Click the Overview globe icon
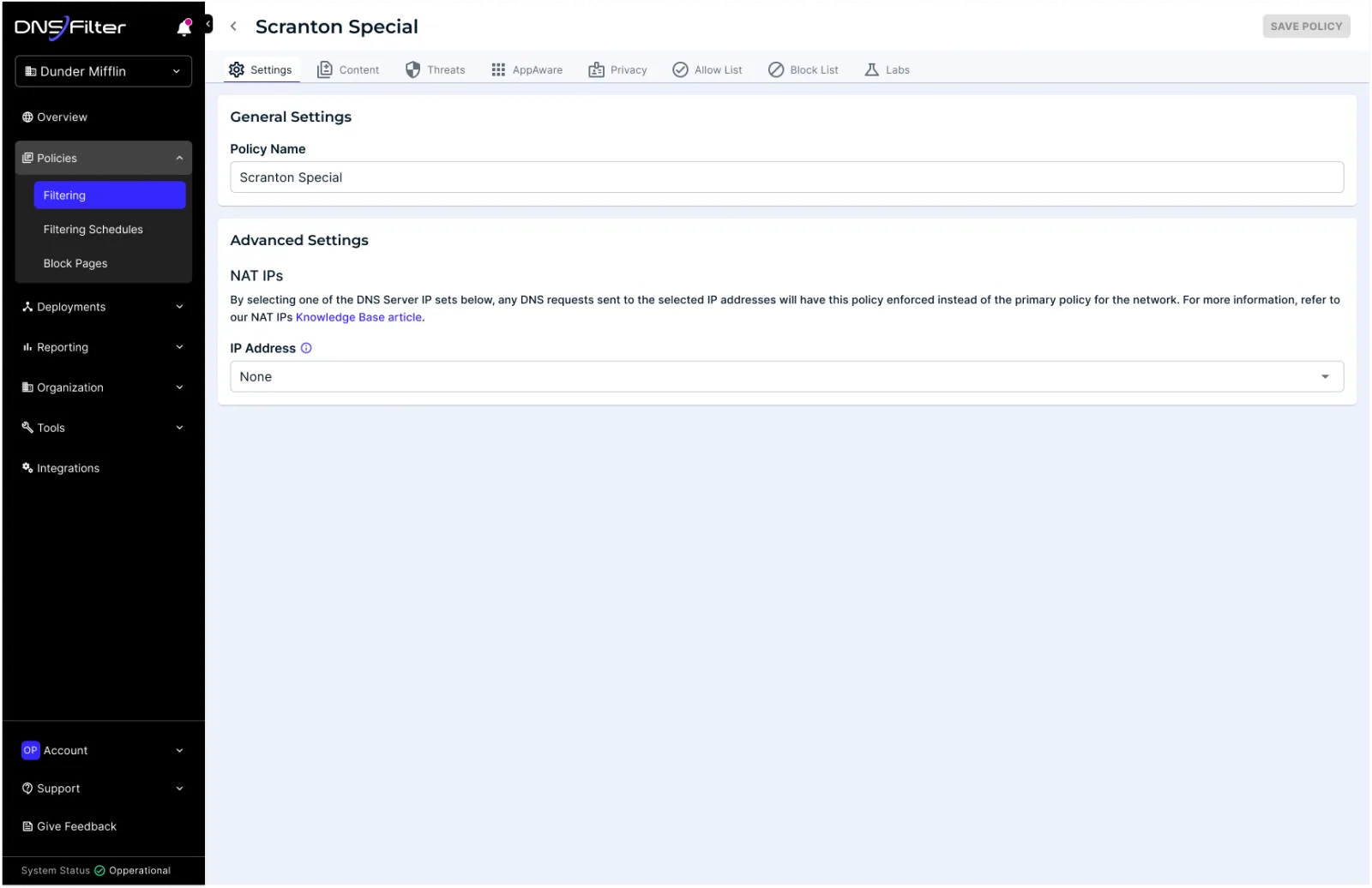Screen dimensions: 1372x888 (x=27, y=117)
